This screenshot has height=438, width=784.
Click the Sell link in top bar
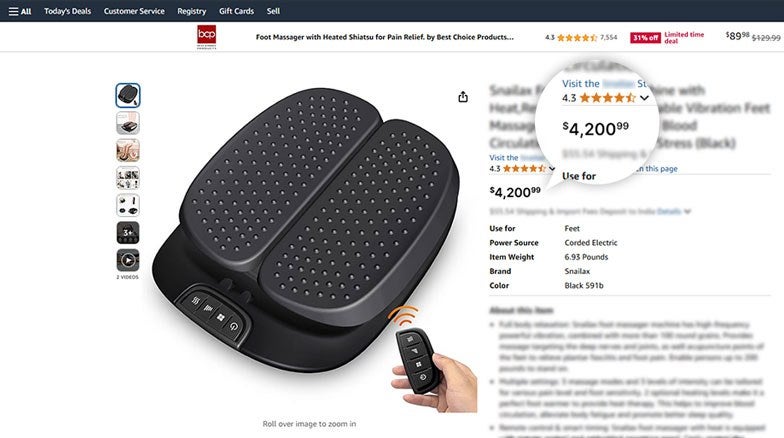tap(273, 11)
